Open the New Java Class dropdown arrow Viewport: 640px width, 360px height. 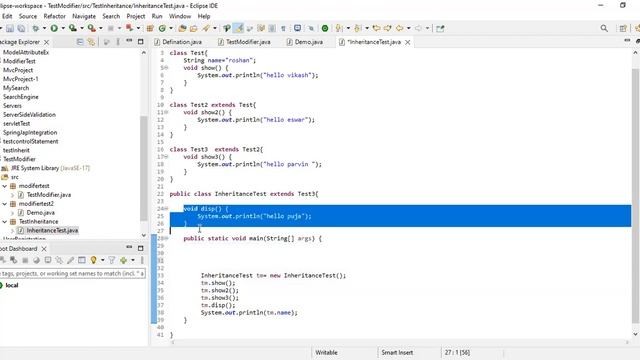tap(171, 28)
